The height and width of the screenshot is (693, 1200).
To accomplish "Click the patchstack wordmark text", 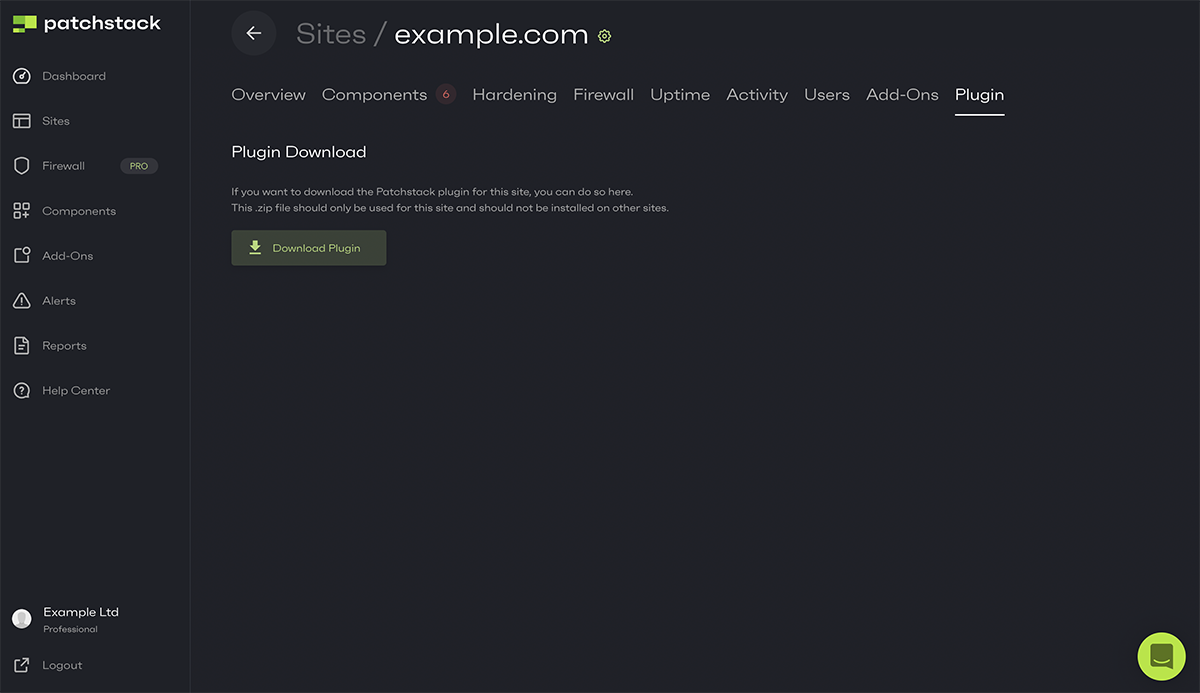I will [x=102, y=24].
